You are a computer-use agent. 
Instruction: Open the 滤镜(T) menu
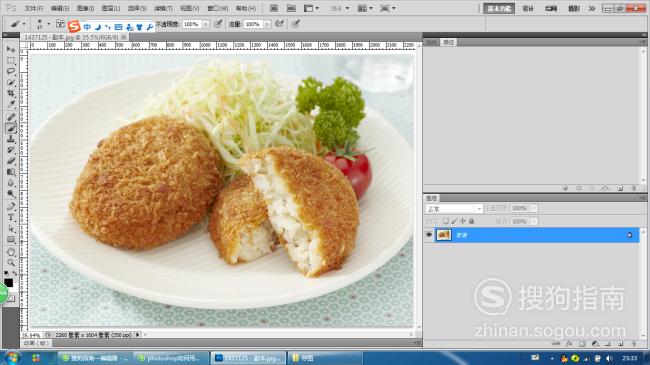pyautogui.click(x=163, y=8)
